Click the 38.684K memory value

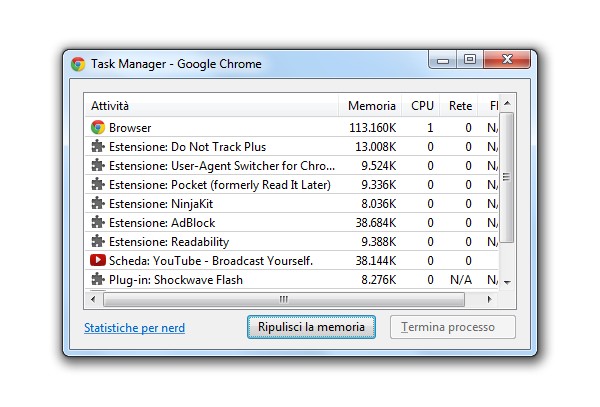point(376,223)
